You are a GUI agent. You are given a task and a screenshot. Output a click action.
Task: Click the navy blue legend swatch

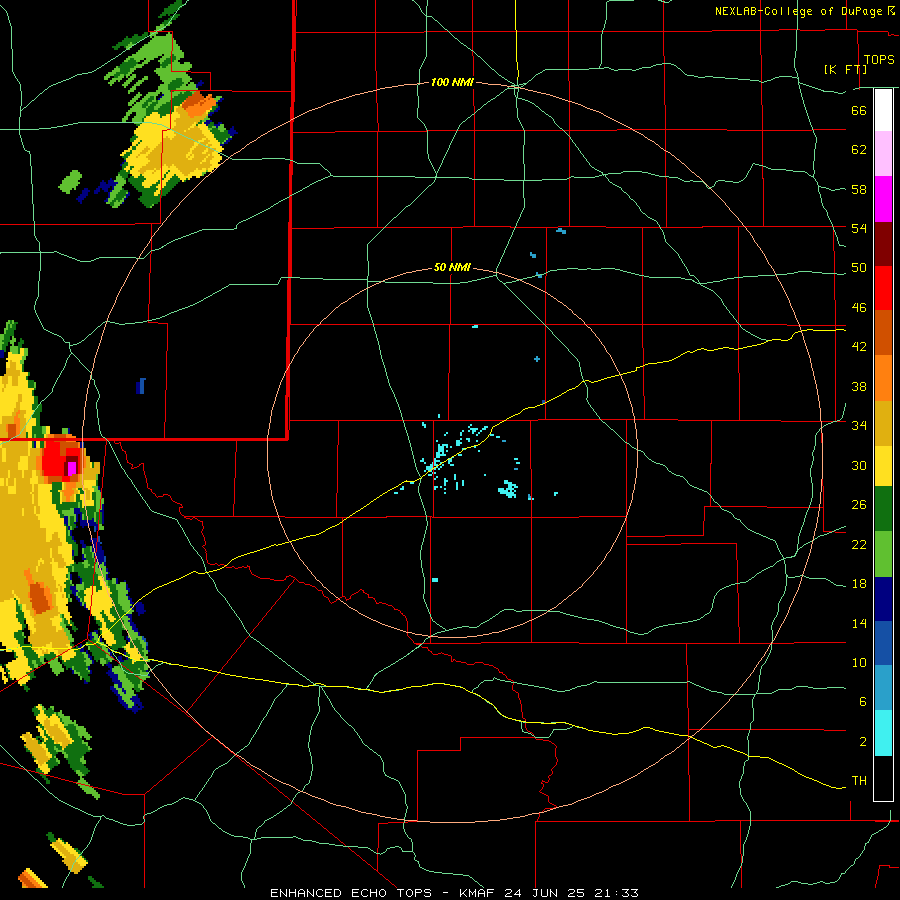coord(883,599)
